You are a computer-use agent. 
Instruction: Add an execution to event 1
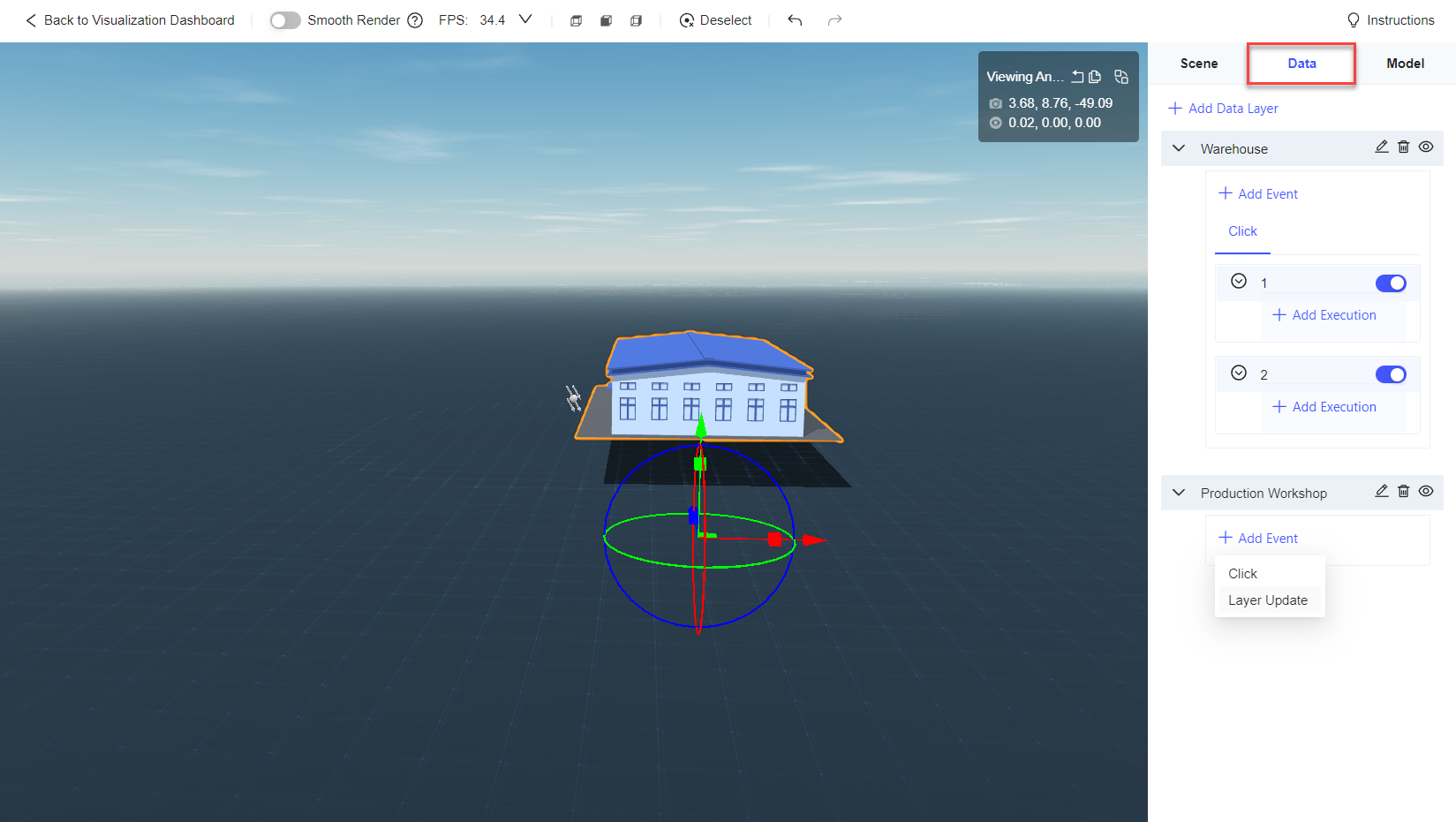pyautogui.click(x=1324, y=315)
